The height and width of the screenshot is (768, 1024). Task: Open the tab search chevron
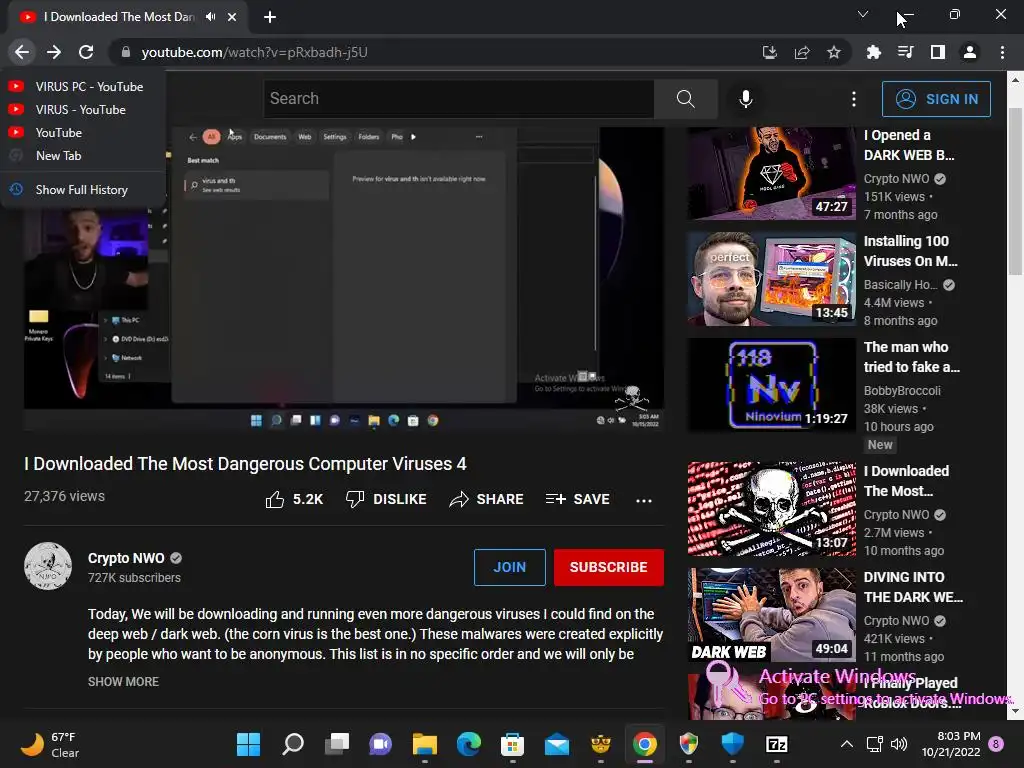tap(863, 14)
